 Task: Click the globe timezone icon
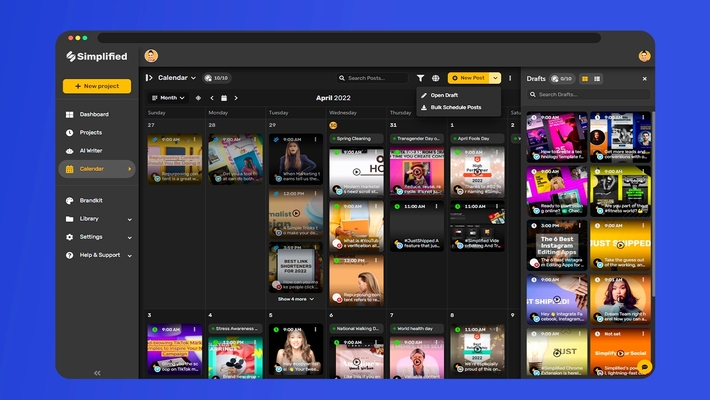436,78
